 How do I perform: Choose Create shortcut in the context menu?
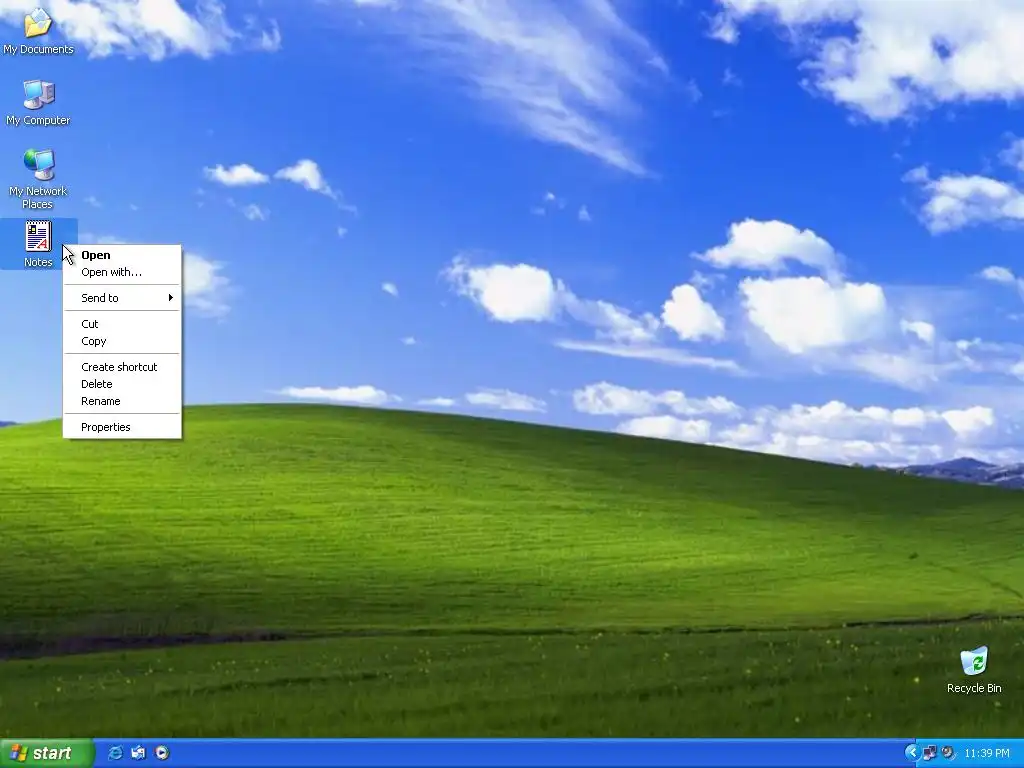point(122,367)
